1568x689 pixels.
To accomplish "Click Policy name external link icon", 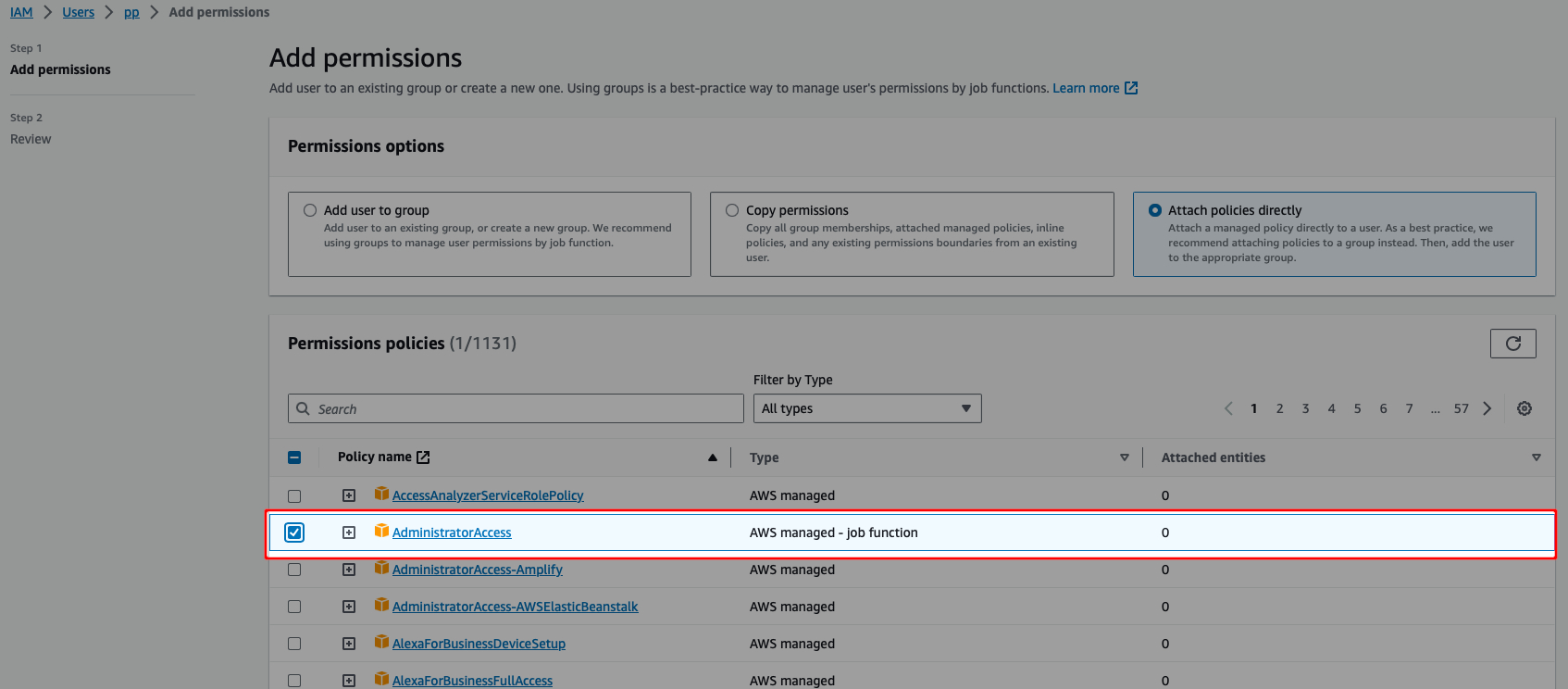I will click(423, 457).
